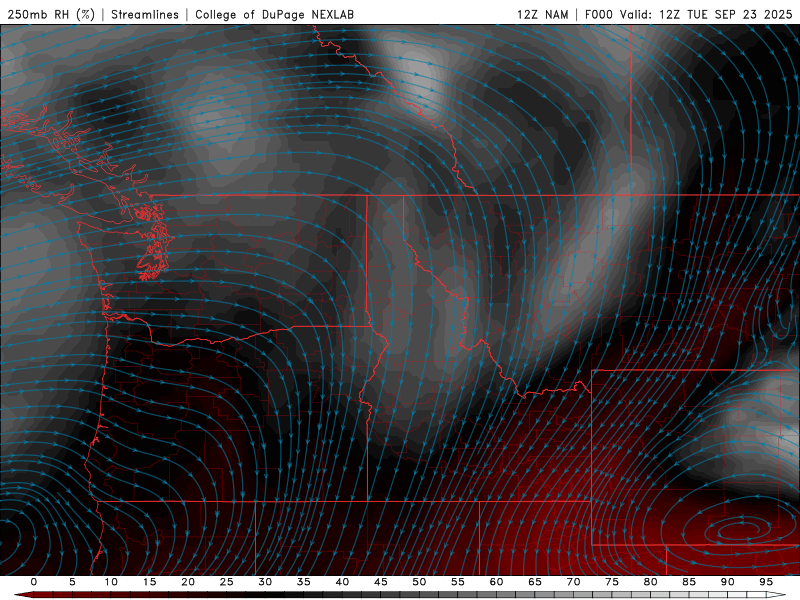Click the "70" colorbar scale label

(573, 582)
